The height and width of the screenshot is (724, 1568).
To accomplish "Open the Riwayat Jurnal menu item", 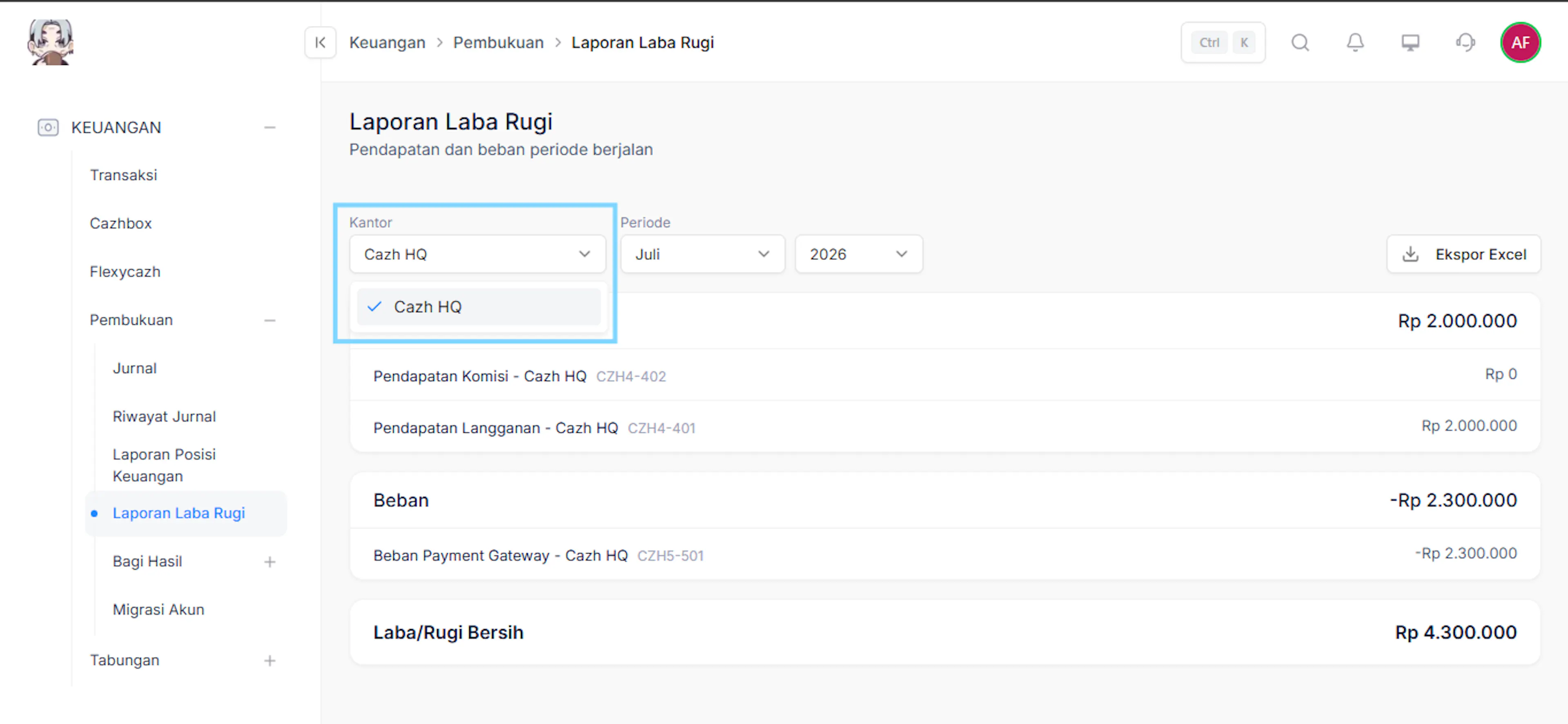I will [x=164, y=416].
